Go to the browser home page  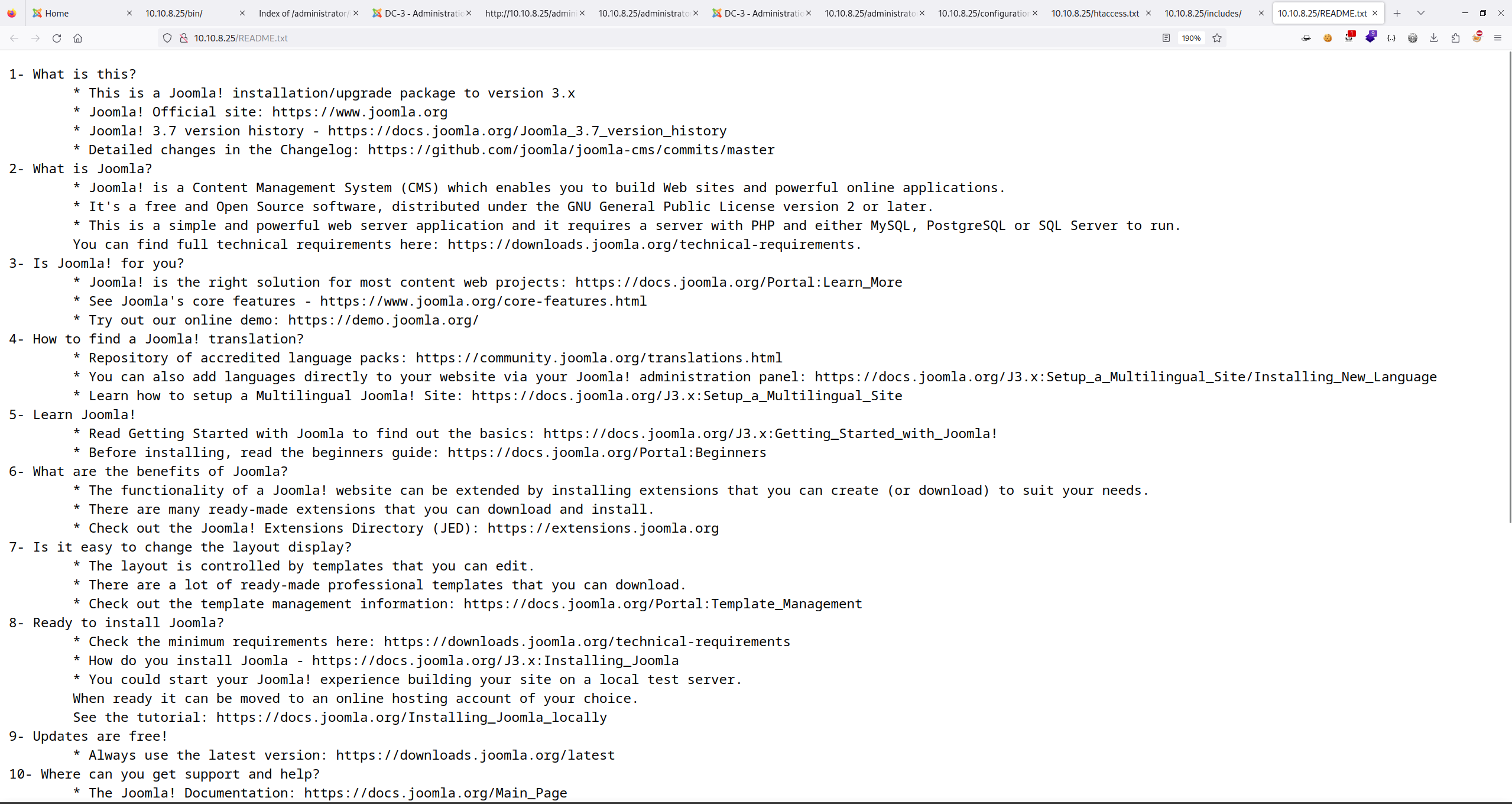pyautogui.click(x=77, y=38)
